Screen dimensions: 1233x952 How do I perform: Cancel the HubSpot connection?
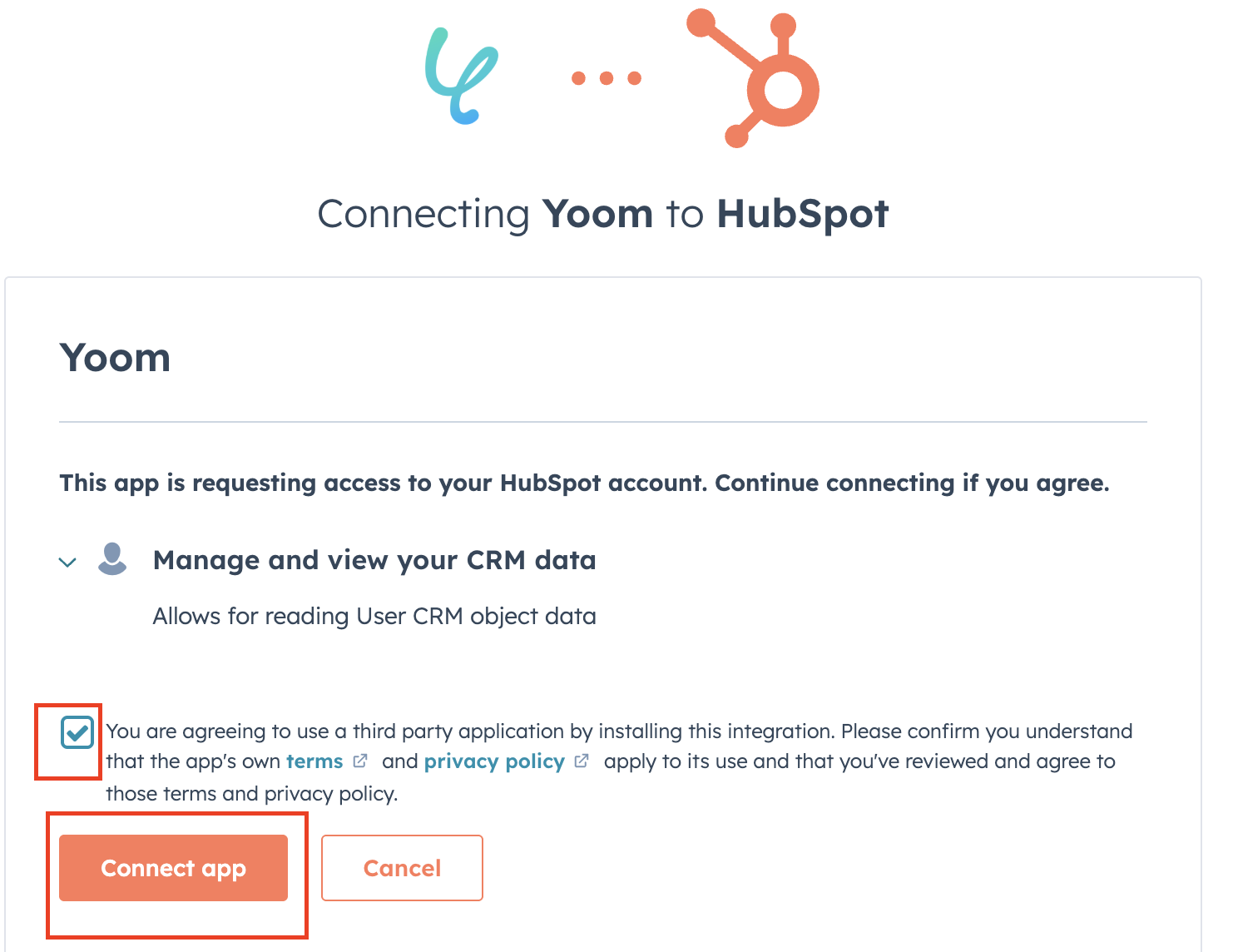tap(402, 868)
